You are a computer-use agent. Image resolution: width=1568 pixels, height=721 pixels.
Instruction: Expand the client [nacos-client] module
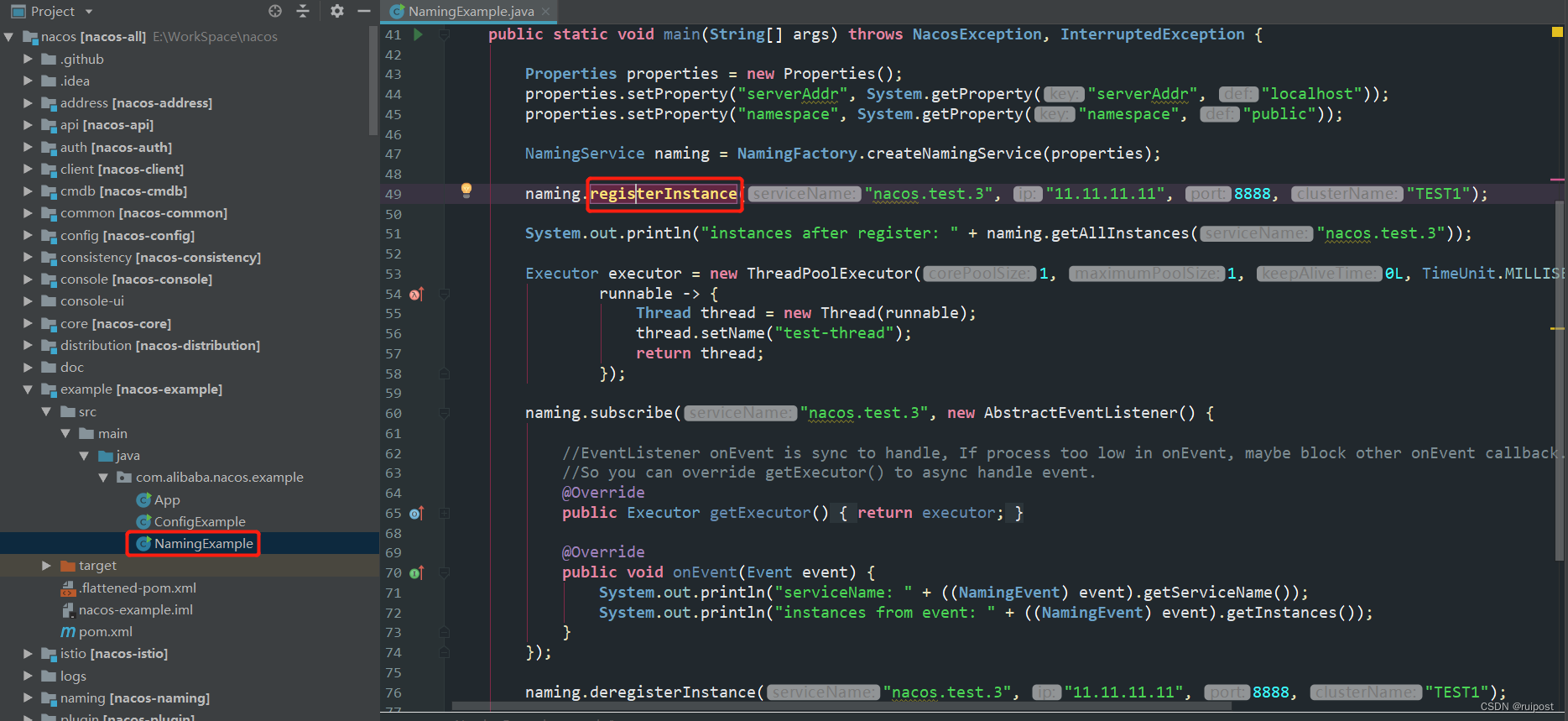(28, 169)
